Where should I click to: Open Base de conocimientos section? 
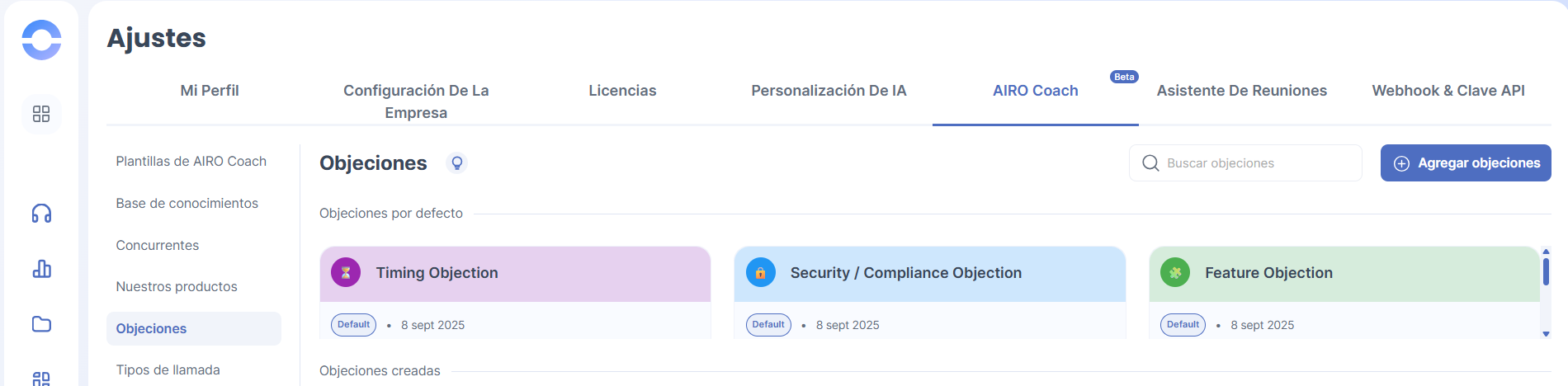(x=187, y=204)
